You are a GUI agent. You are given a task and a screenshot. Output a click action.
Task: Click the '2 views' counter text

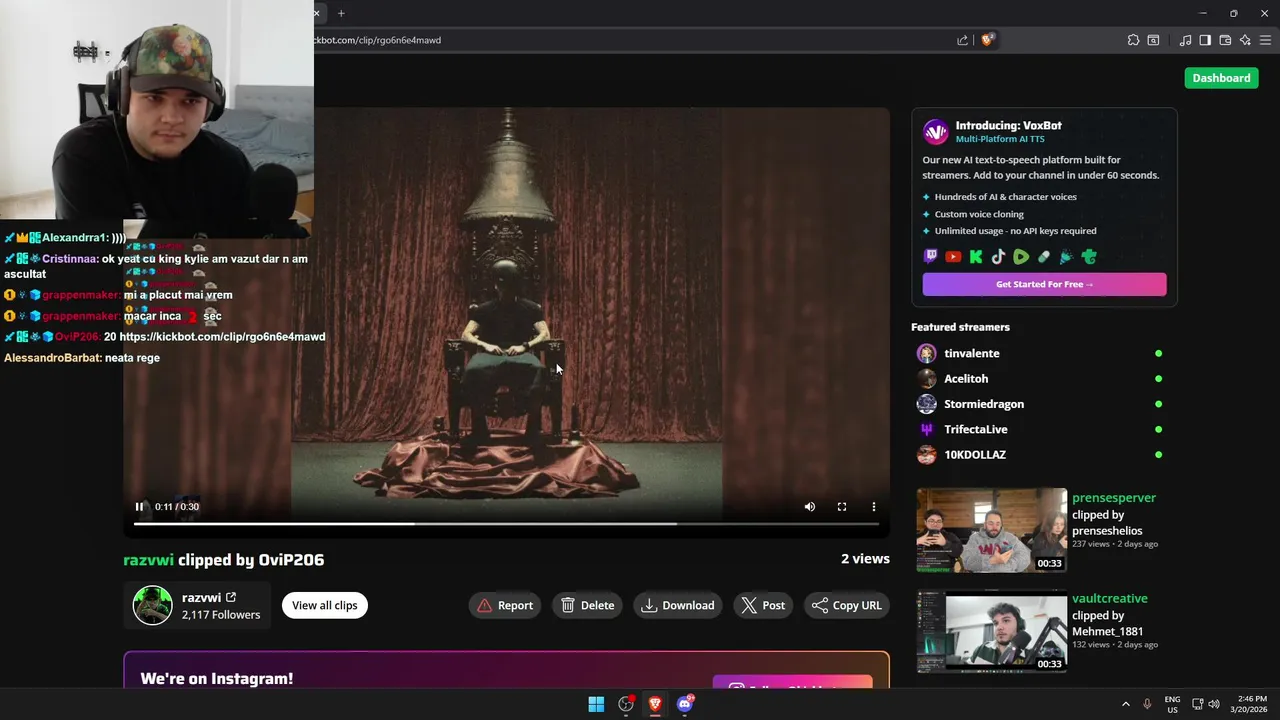(865, 559)
